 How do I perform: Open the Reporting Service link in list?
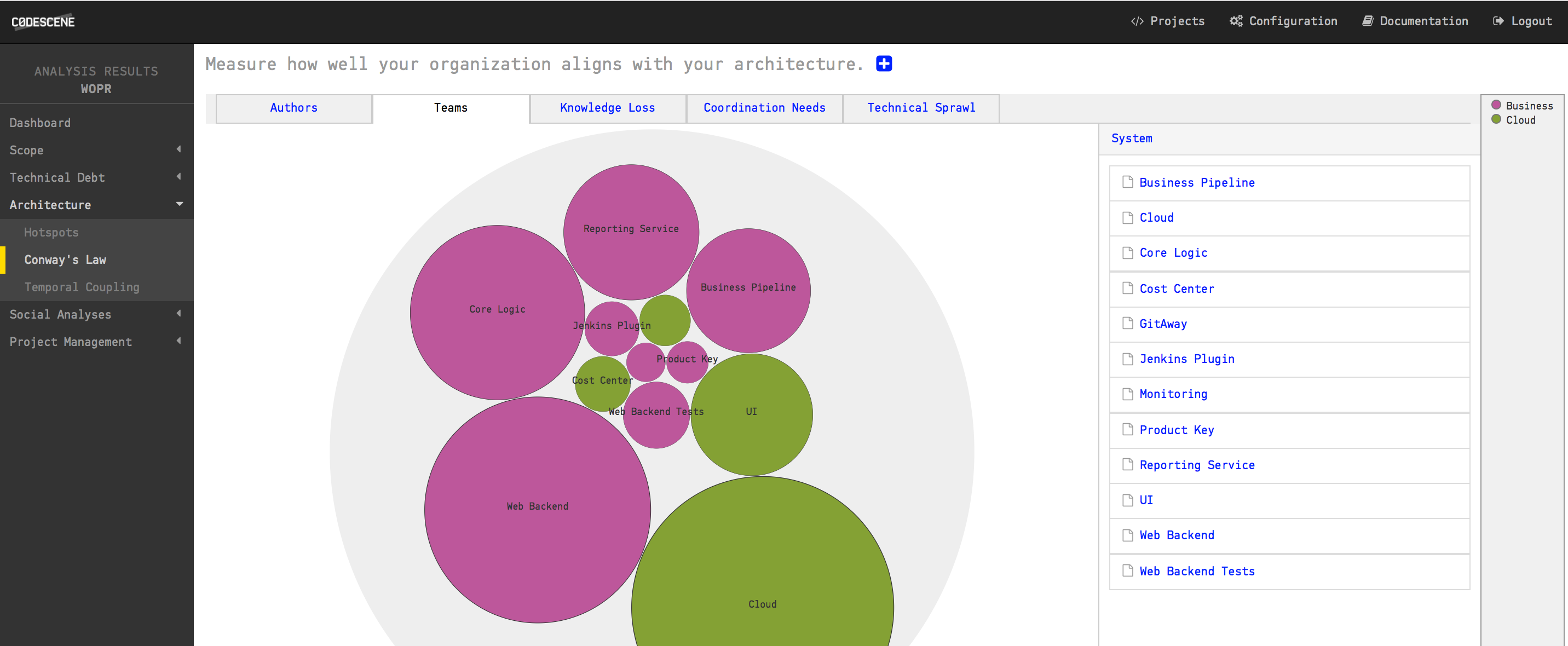tap(1197, 465)
